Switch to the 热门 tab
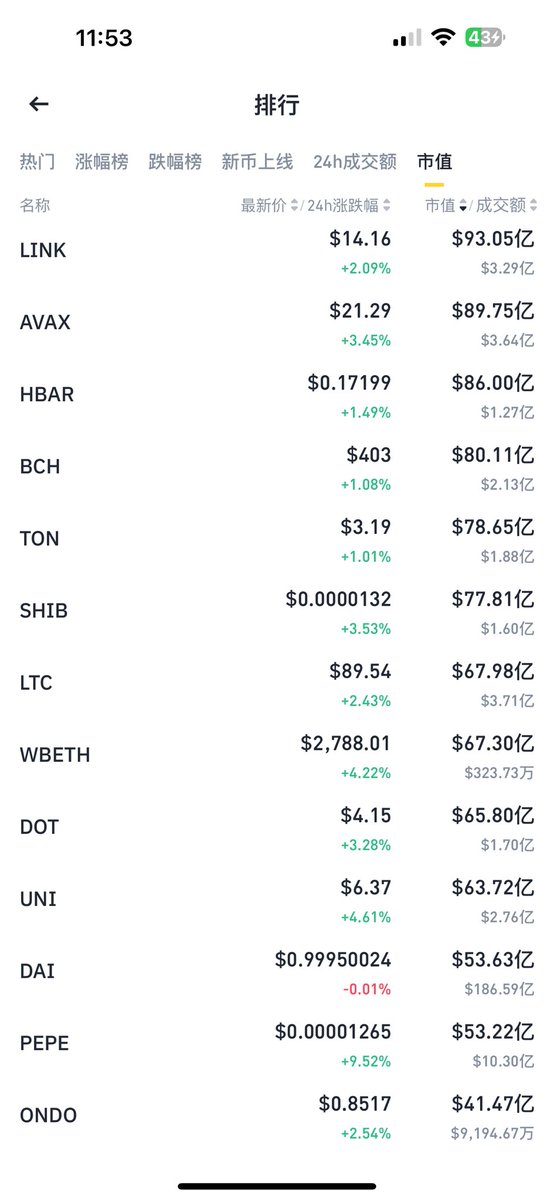This screenshot has height=1200, width=554. coord(37,161)
